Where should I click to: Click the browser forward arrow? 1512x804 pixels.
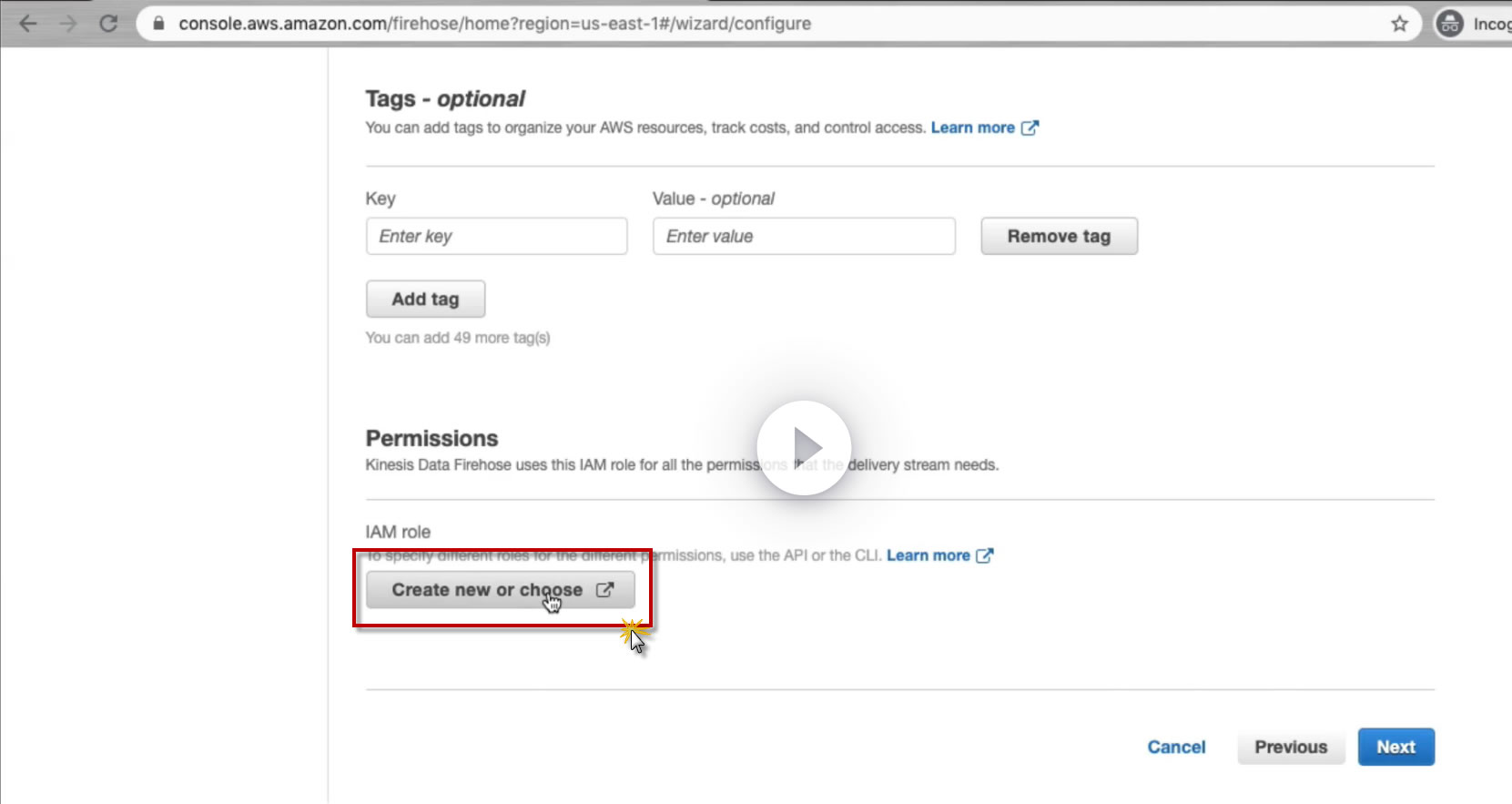point(68,24)
